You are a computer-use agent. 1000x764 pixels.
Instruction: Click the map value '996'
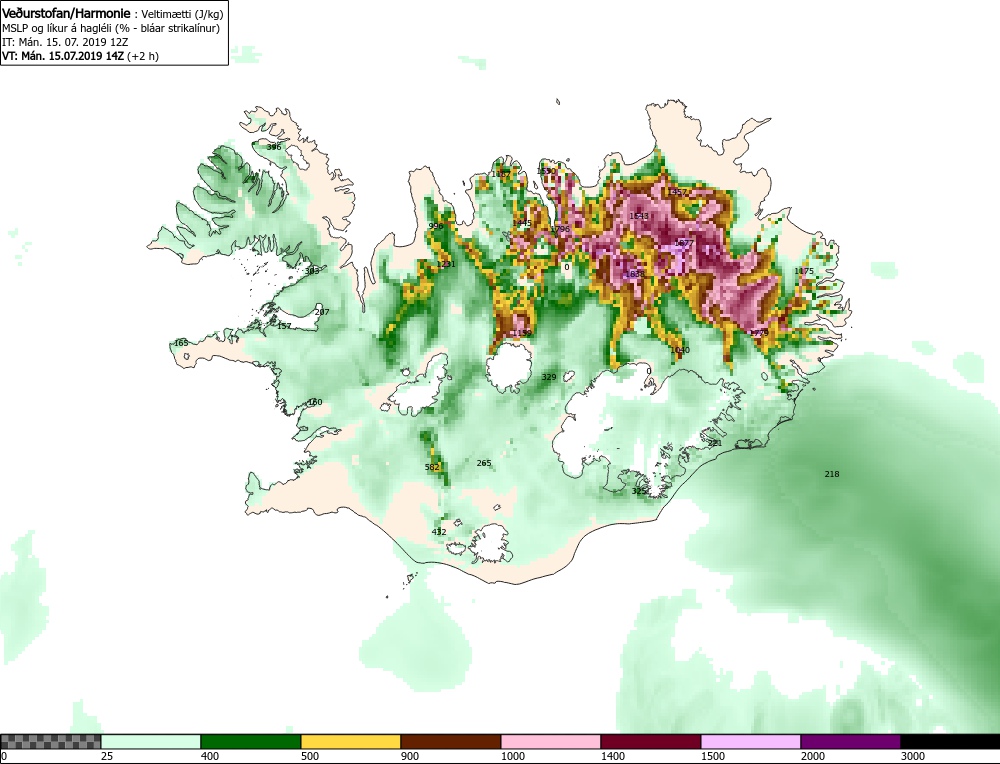point(436,226)
